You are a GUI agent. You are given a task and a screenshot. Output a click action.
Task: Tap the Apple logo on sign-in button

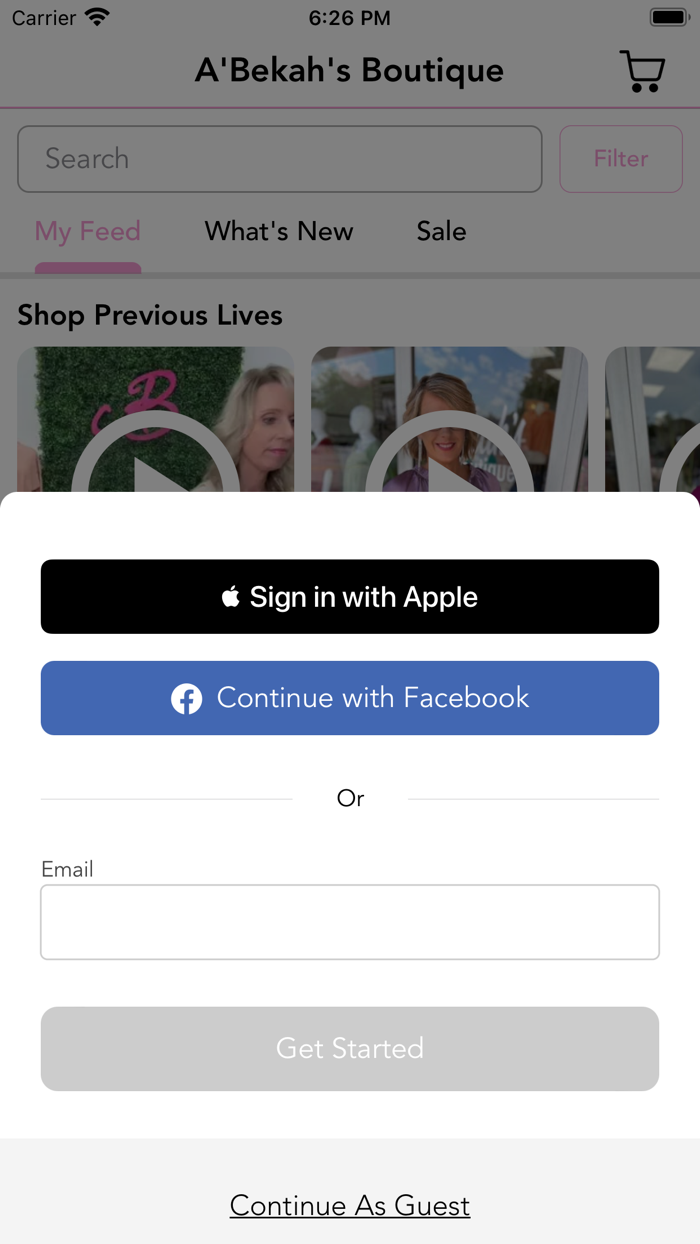tap(231, 597)
